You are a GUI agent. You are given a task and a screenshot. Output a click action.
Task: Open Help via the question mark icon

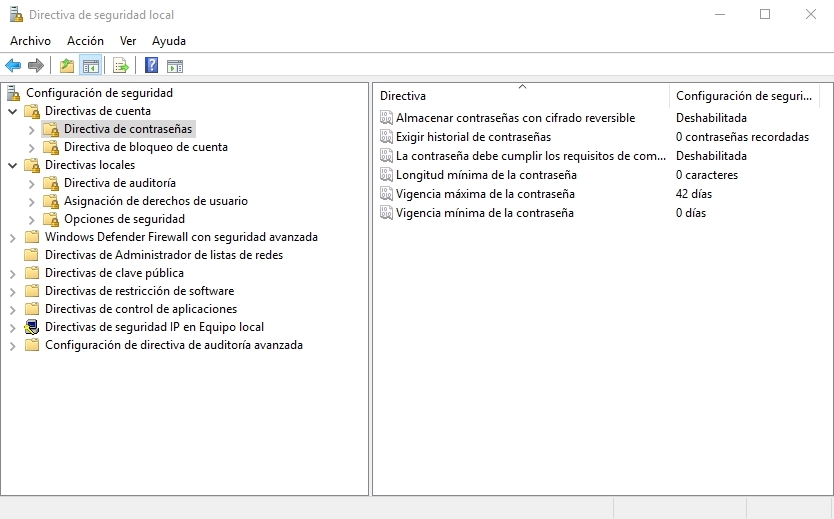click(x=152, y=65)
